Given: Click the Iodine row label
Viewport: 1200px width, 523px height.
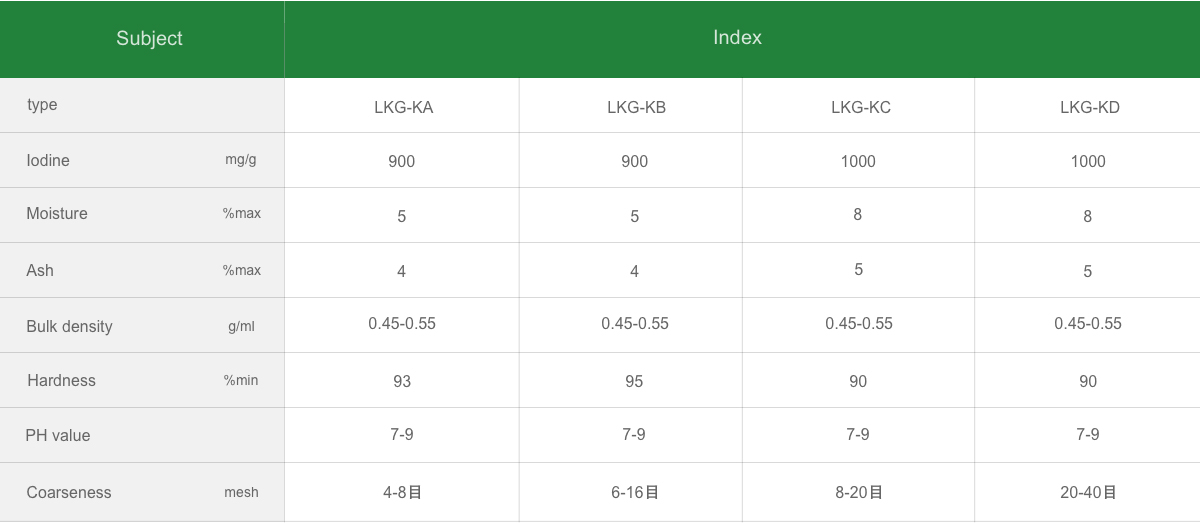Looking at the screenshot, I should tap(48, 160).
